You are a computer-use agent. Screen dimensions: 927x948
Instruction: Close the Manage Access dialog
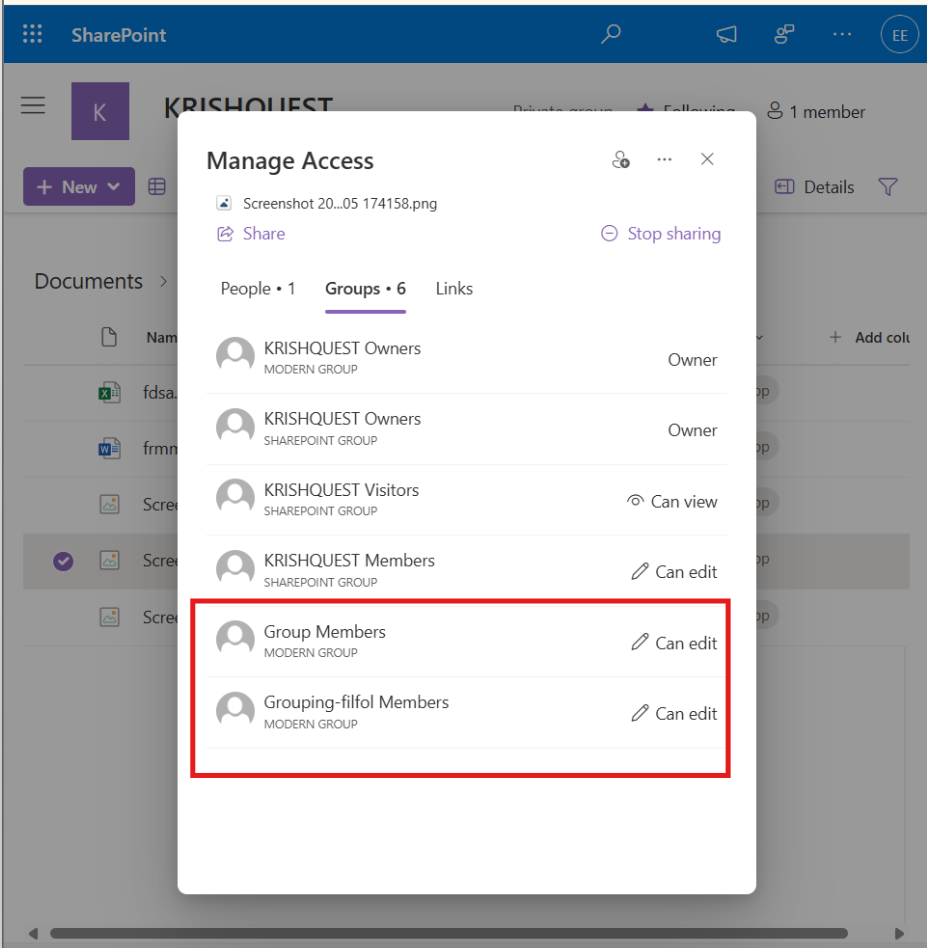707,159
